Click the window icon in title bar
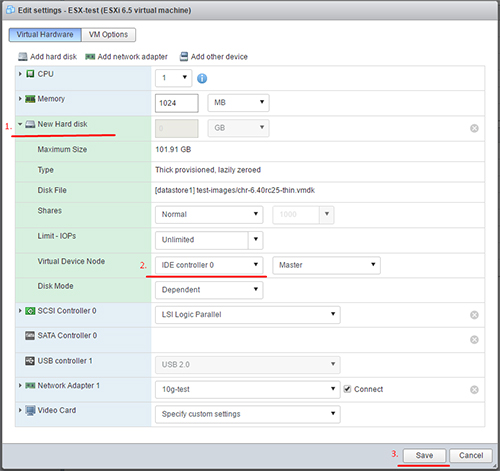 pyautogui.click(x=10, y=10)
